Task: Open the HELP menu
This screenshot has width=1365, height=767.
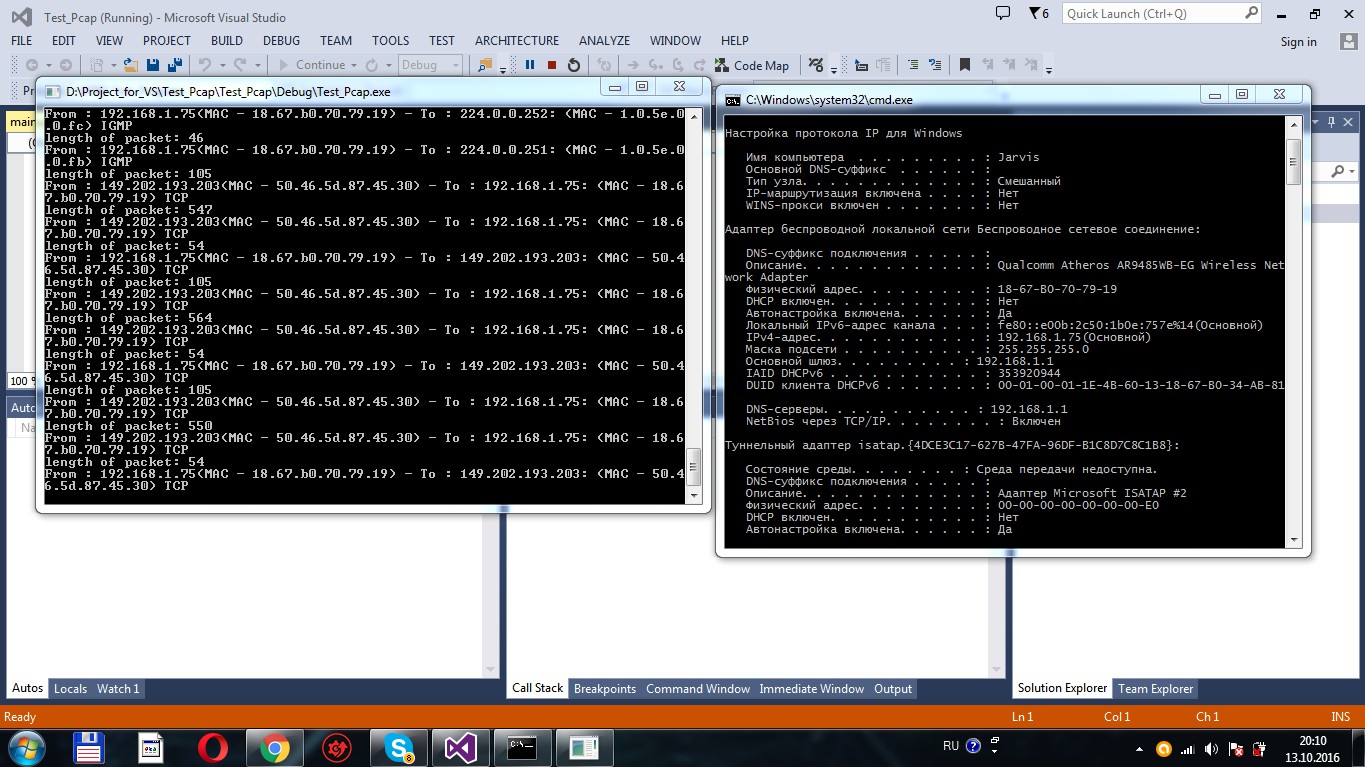Action: (735, 41)
